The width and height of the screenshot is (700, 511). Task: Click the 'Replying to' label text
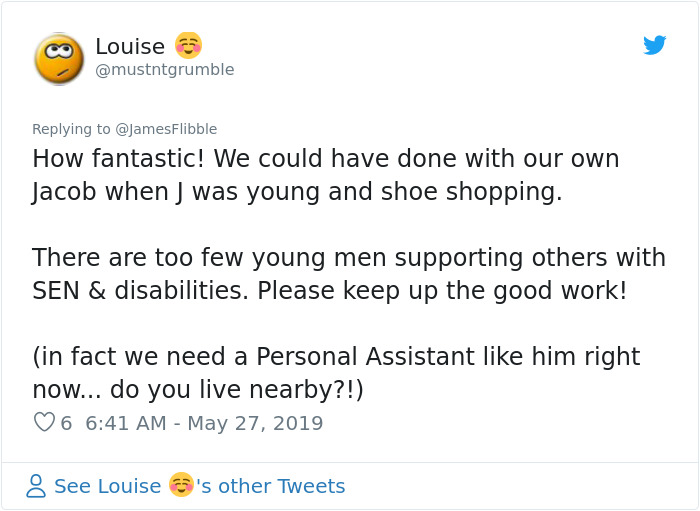click(x=71, y=129)
